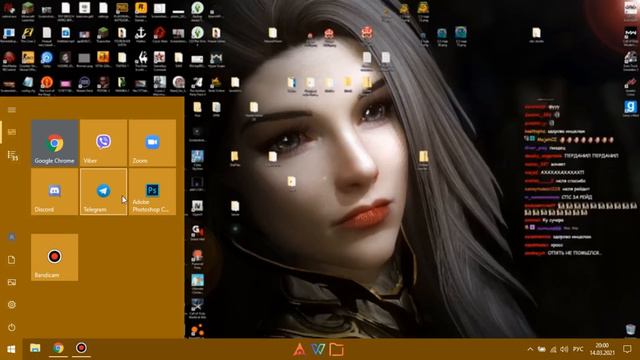Open the Zoom tile
Image resolution: width=640 pixels, height=360 pixels.
(152, 143)
